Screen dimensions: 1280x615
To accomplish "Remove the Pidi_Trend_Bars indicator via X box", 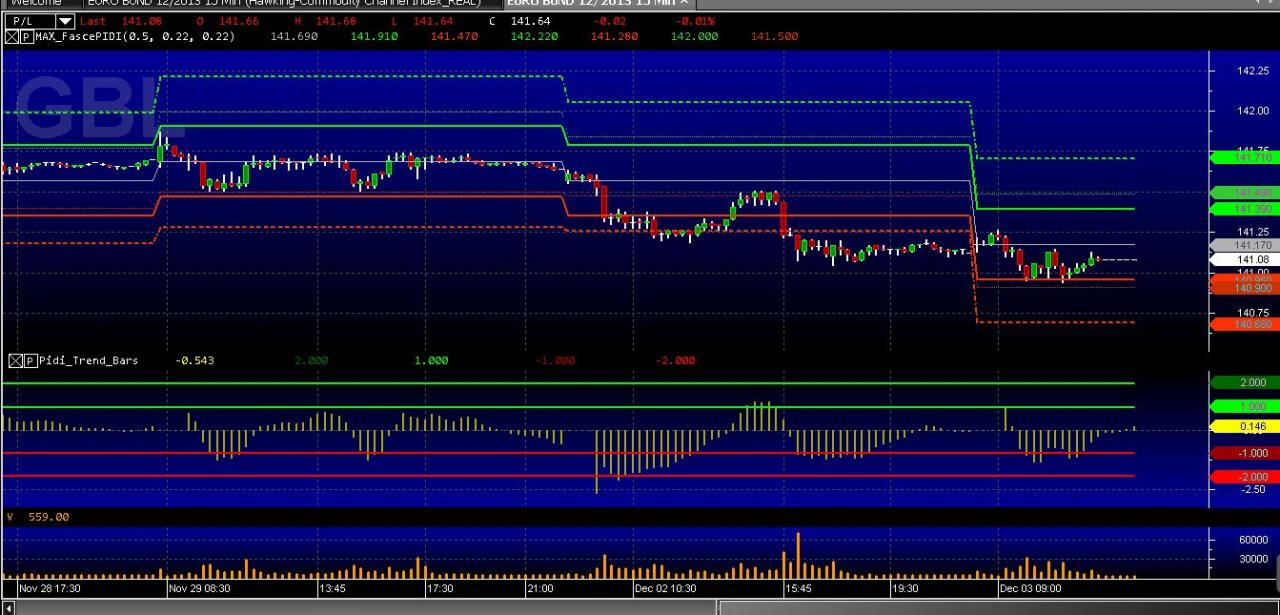I will pyautogui.click(x=15, y=361).
